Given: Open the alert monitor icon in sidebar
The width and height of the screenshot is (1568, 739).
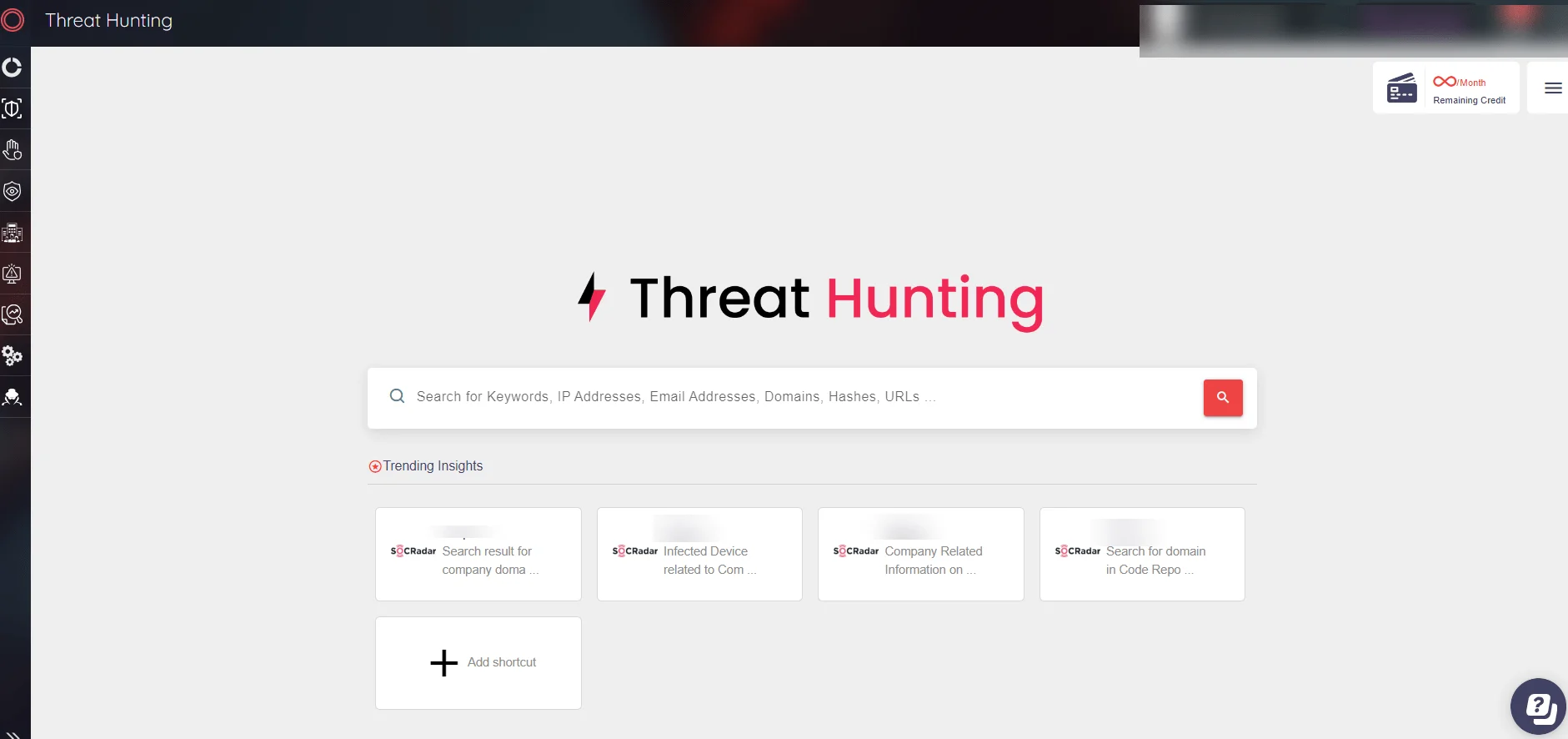Looking at the screenshot, I should [x=13, y=274].
